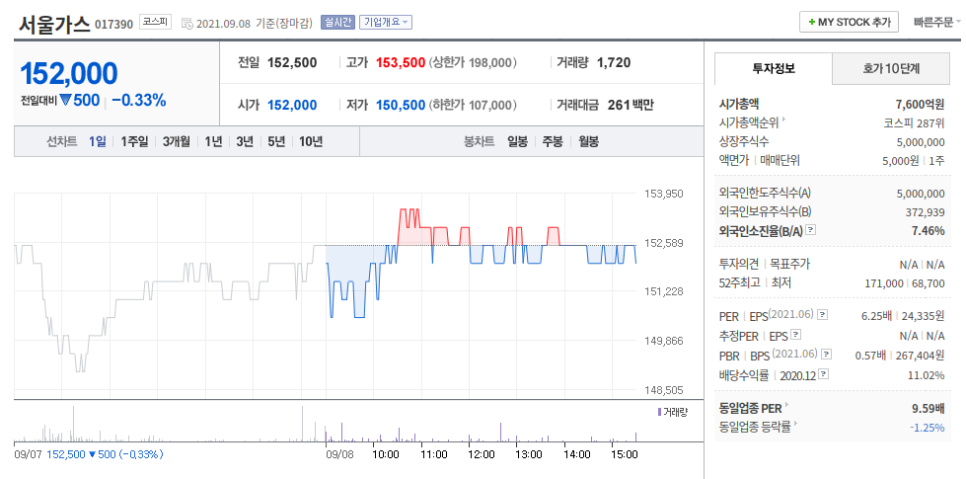Toggle the 실시간 real-time badge

click(x=338, y=22)
